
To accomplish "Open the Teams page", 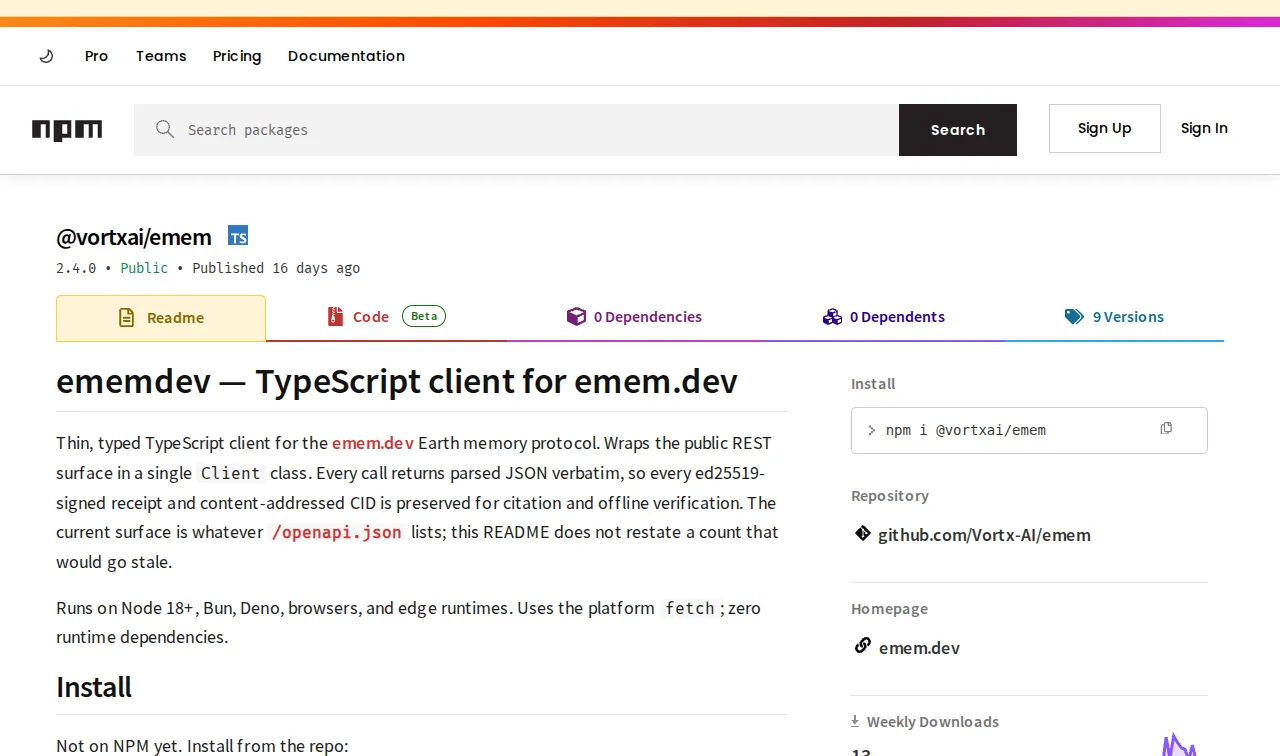I will pyautogui.click(x=161, y=56).
